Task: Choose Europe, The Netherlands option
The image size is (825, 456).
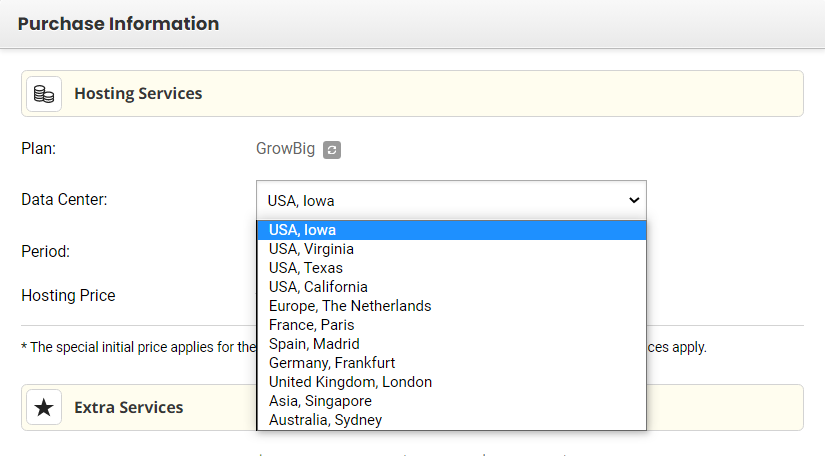Action: click(x=451, y=306)
